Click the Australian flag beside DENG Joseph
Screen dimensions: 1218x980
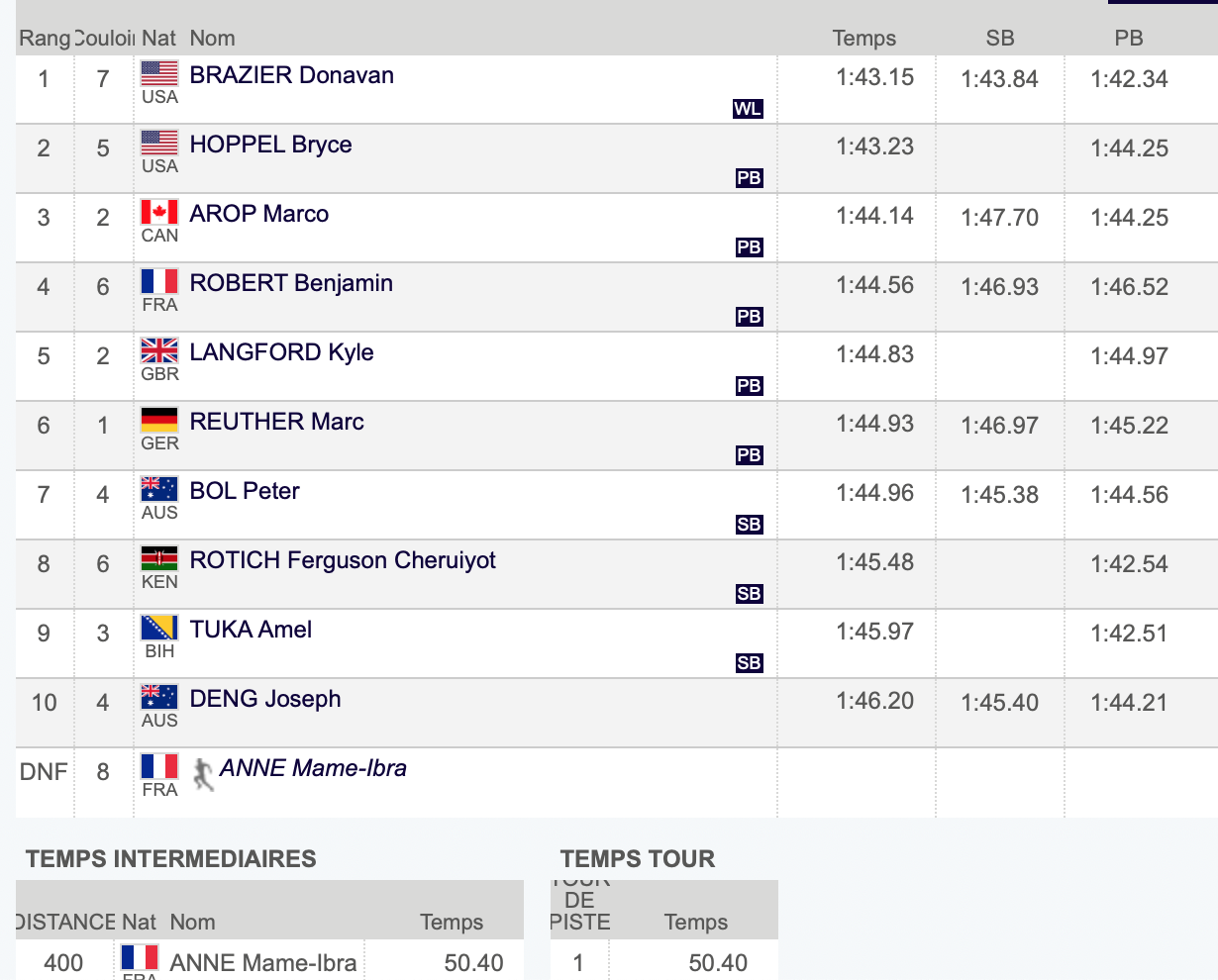point(159,697)
